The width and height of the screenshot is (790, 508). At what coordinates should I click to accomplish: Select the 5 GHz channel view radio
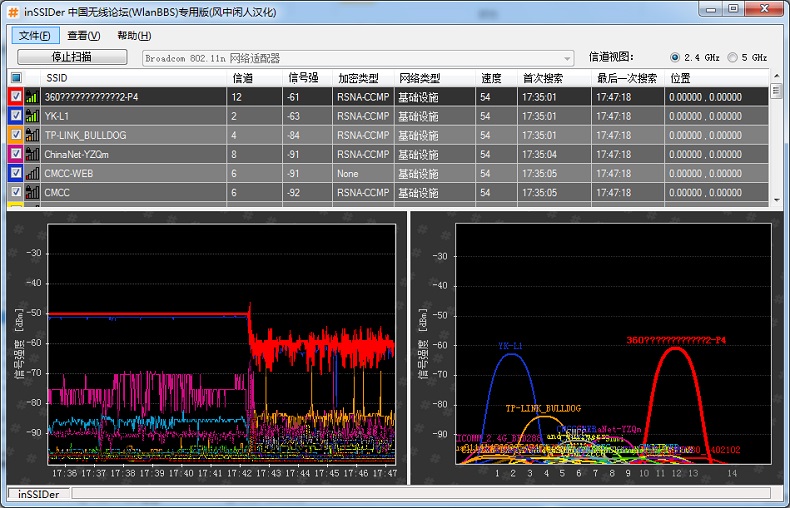point(733,58)
